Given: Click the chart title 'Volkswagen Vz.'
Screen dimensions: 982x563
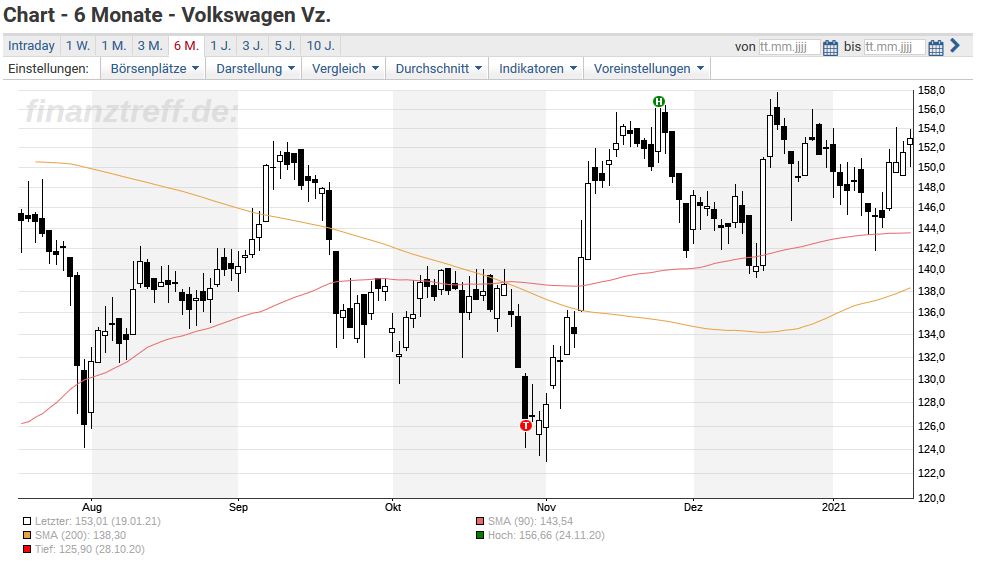Looking at the screenshot, I should tap(256, 14).
